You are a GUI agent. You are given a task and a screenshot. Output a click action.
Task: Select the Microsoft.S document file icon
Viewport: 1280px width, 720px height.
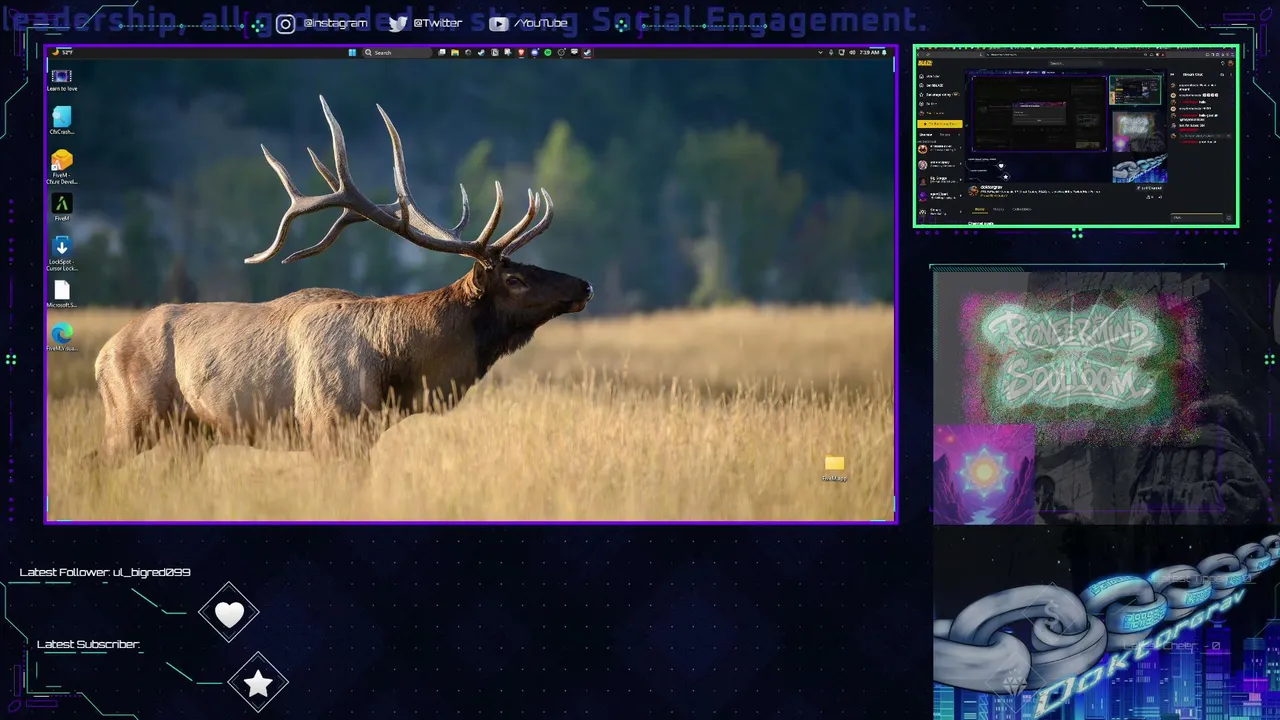tap(61, 294)
